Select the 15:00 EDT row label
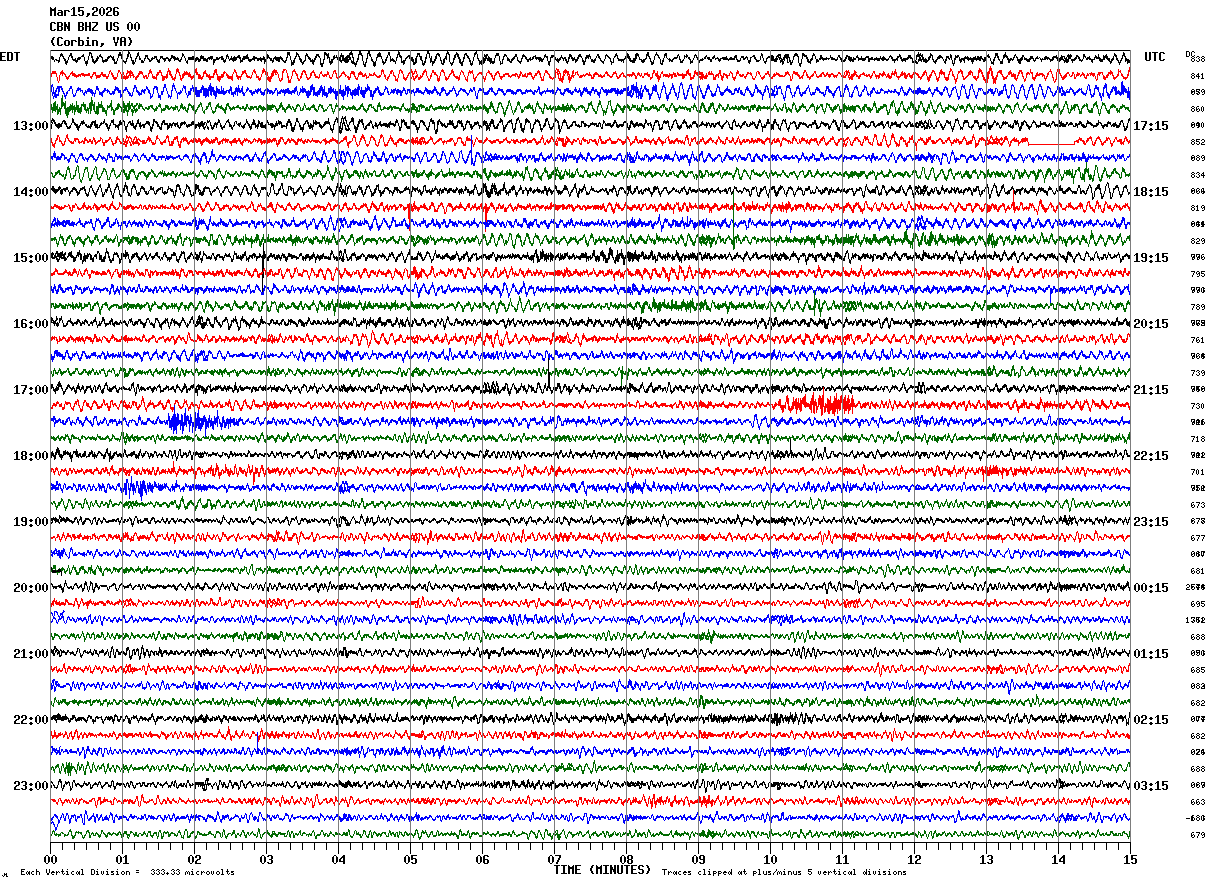This screenshot has height=886, width=1210. pos(31,258)
